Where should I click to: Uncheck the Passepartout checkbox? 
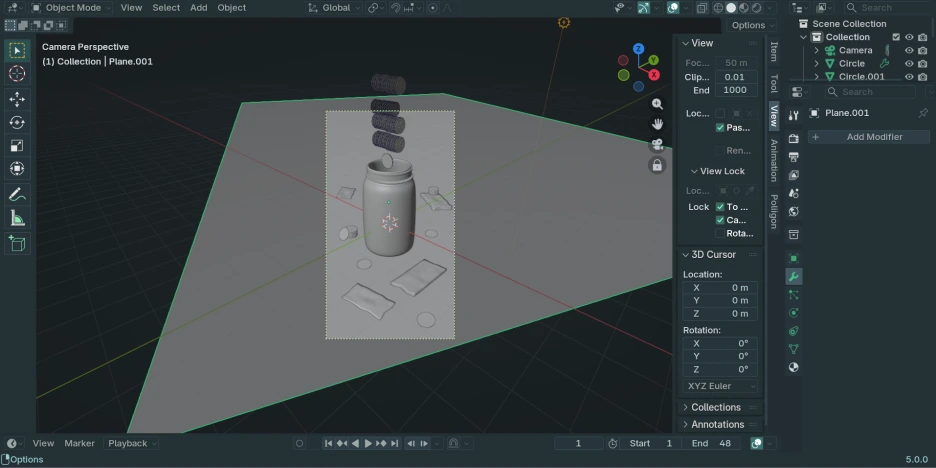coord(720,128)
